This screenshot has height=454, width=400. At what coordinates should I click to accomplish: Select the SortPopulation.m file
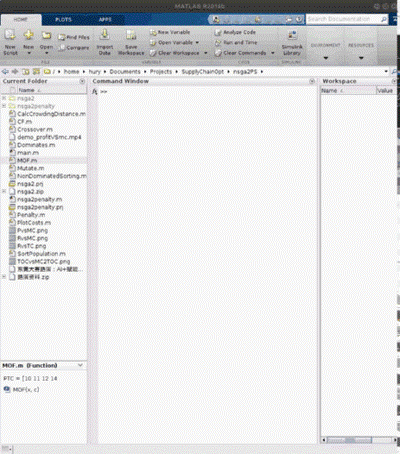click(41, 254)
